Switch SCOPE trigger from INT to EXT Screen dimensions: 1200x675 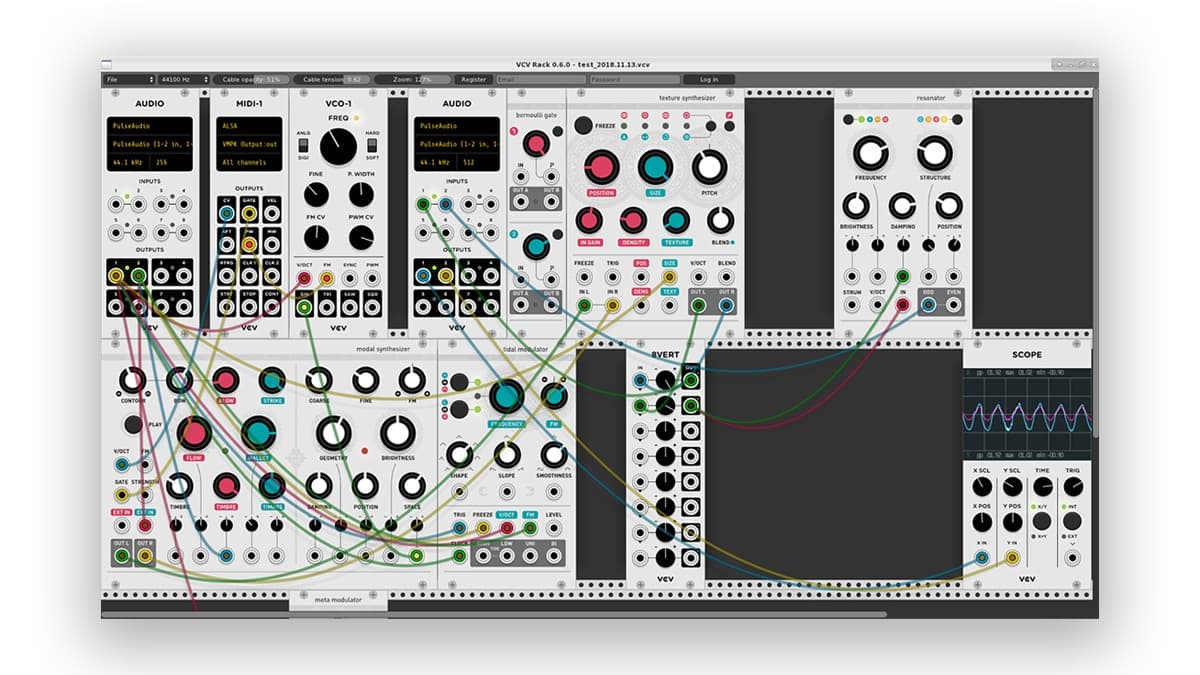pyautogui.click(x=1073, y=520)
